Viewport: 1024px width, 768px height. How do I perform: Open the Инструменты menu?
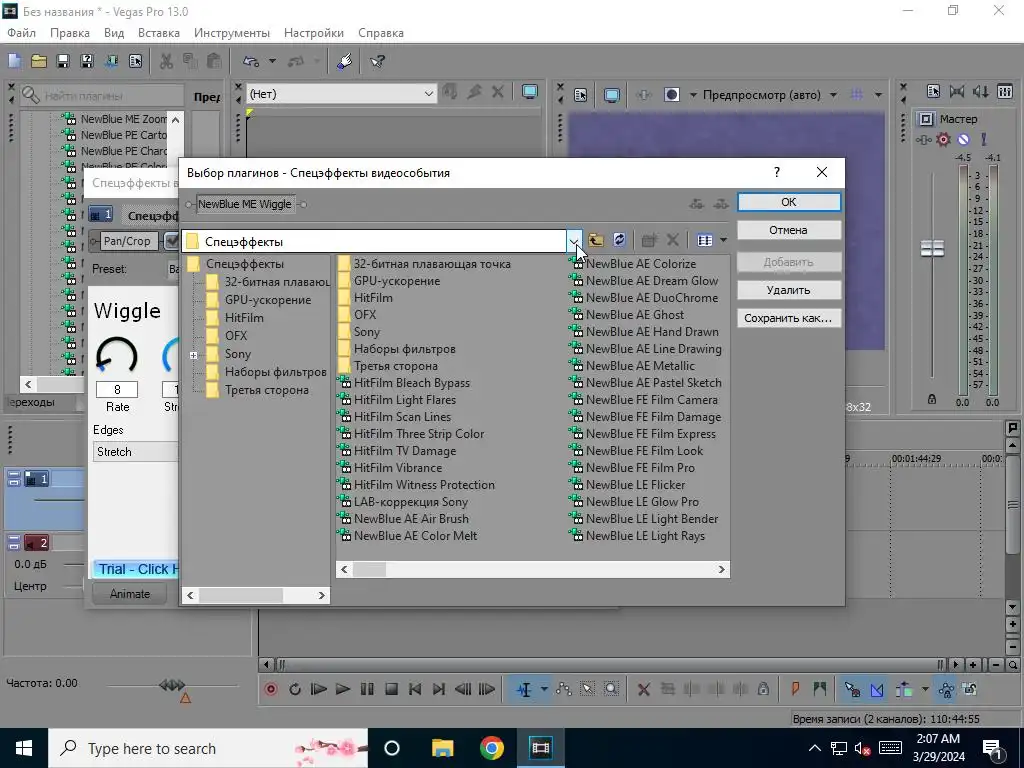coord(232,33)
